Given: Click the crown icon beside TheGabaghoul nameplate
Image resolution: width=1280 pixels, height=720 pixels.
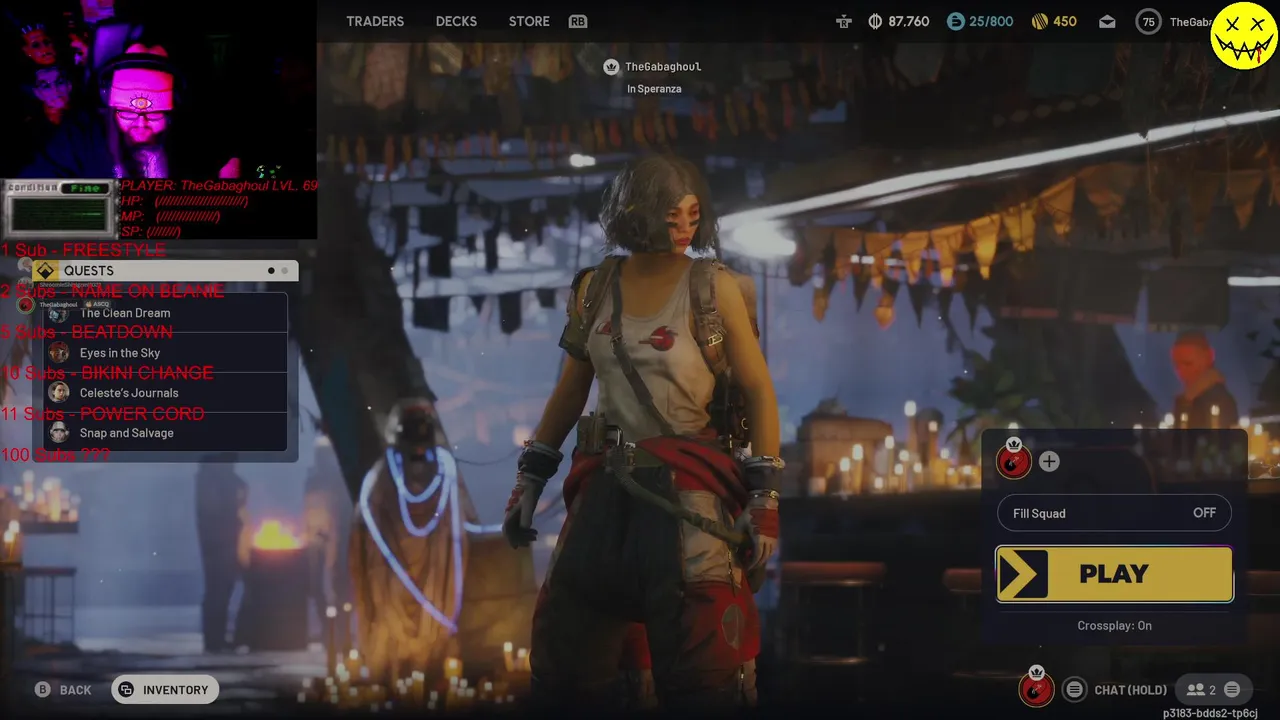Looking at the screenshot, I should point(611,67).
